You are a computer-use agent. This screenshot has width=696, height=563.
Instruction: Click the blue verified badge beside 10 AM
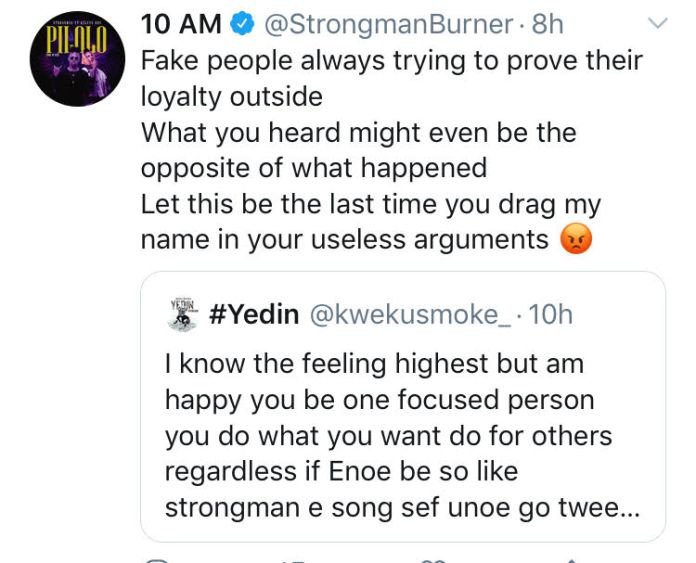242,24
